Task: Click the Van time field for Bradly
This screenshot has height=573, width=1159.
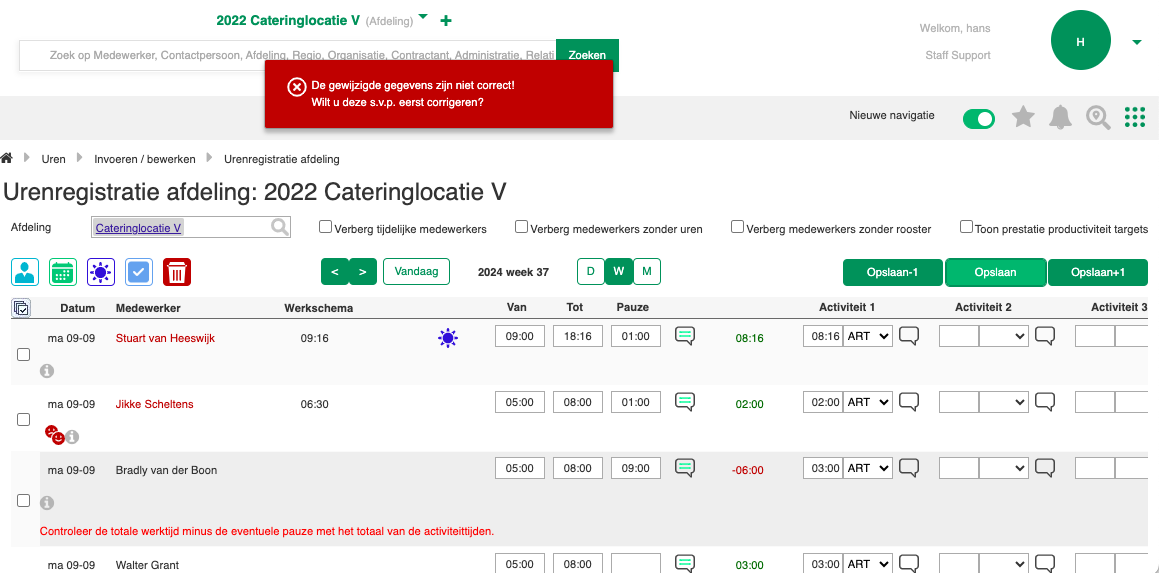Action: (520, 468)
